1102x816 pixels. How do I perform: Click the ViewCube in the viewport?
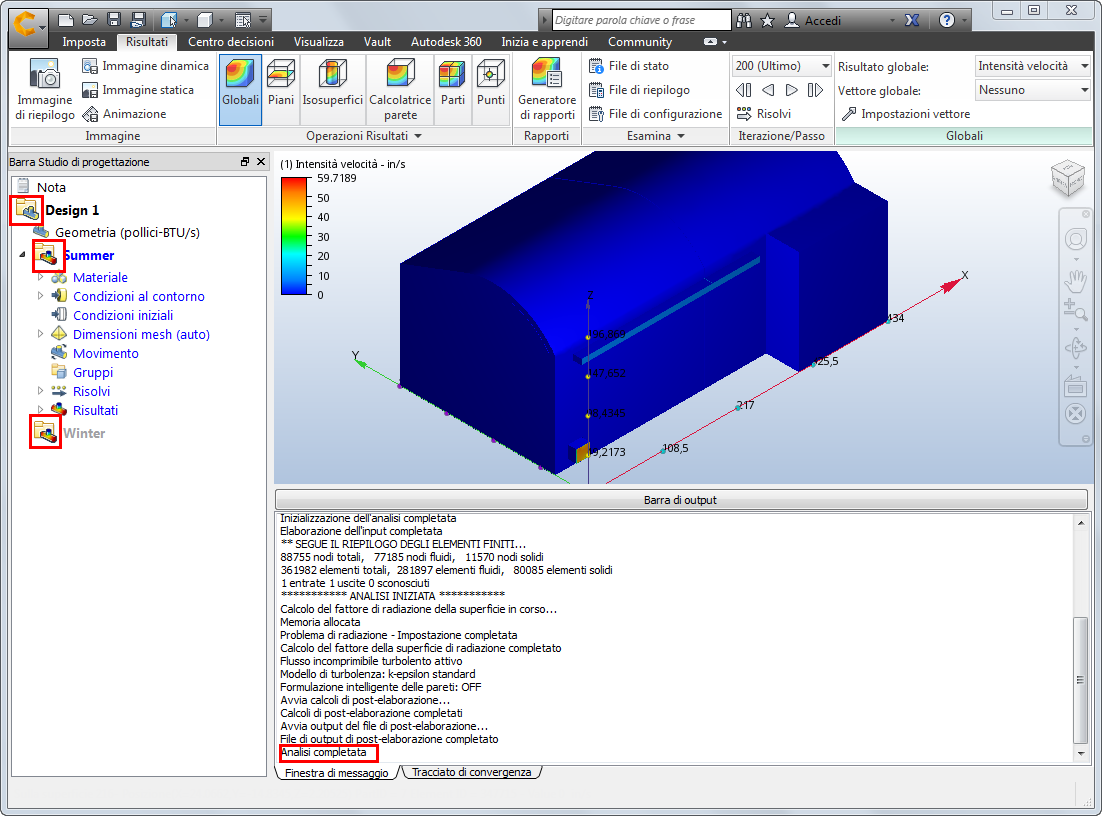click(x=1068, y=179)
